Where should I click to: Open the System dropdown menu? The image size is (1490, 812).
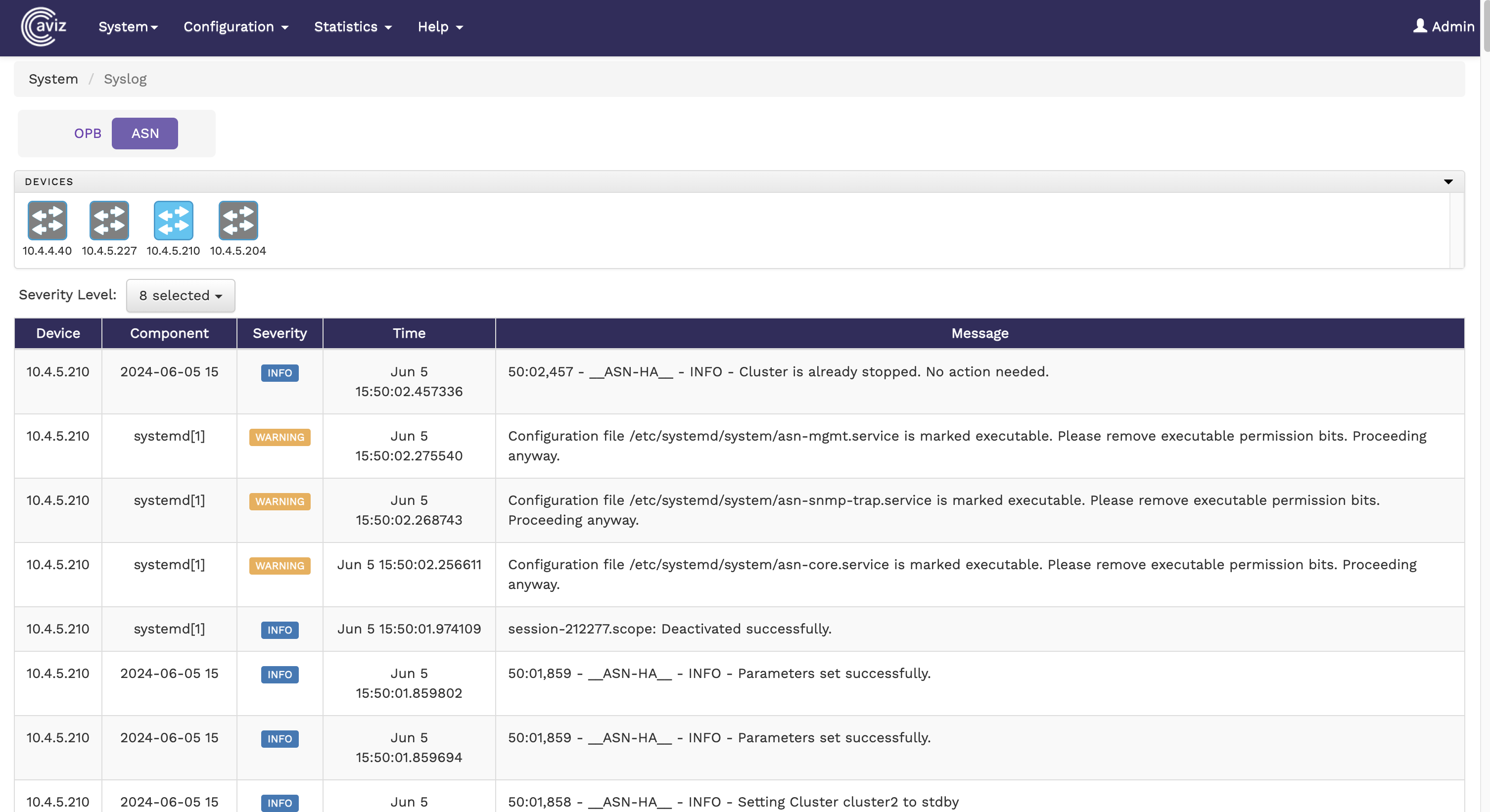tap(128, 27)
